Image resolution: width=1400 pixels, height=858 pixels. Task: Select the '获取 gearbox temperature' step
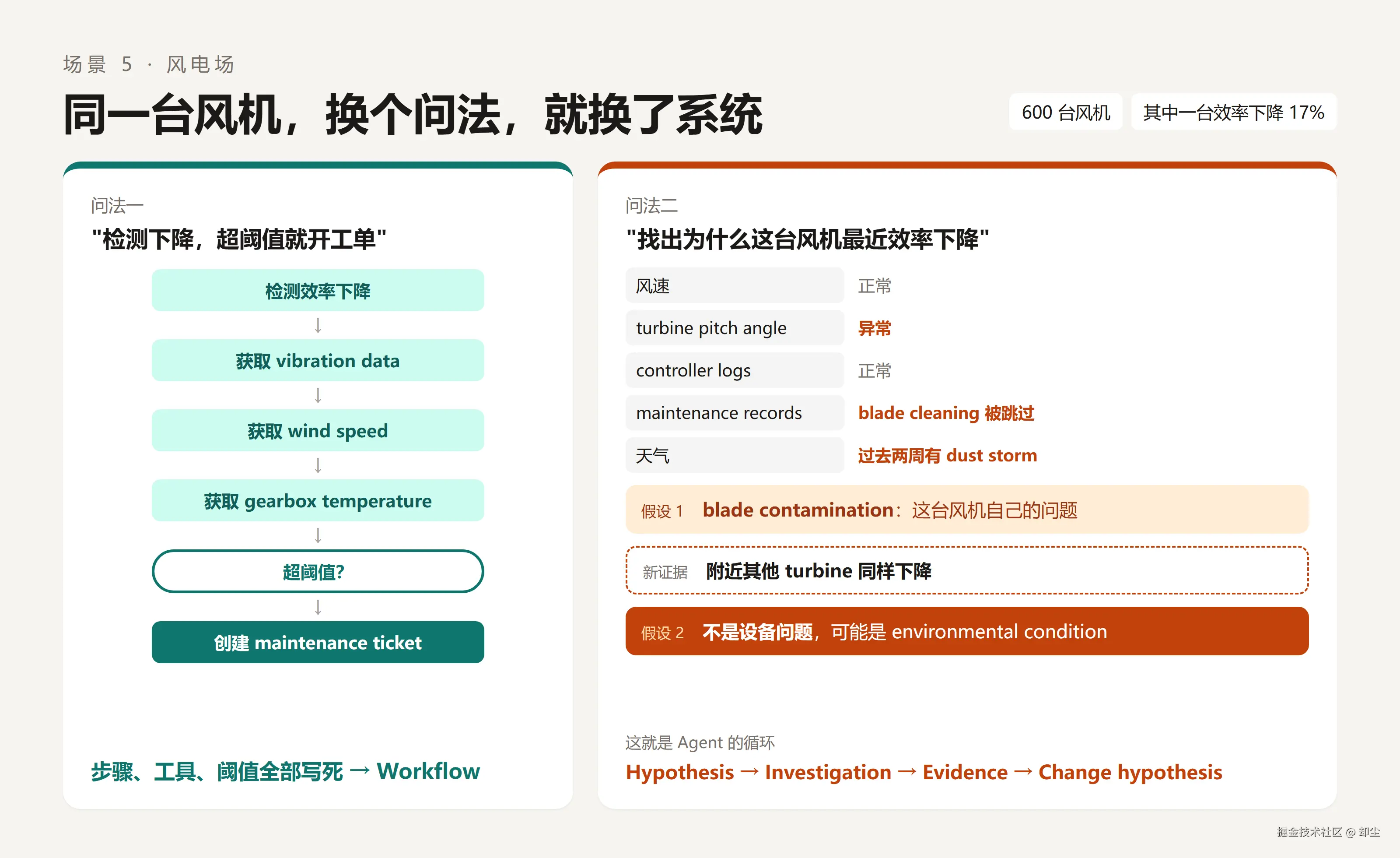pyautogui.click(x=318, y=500)
